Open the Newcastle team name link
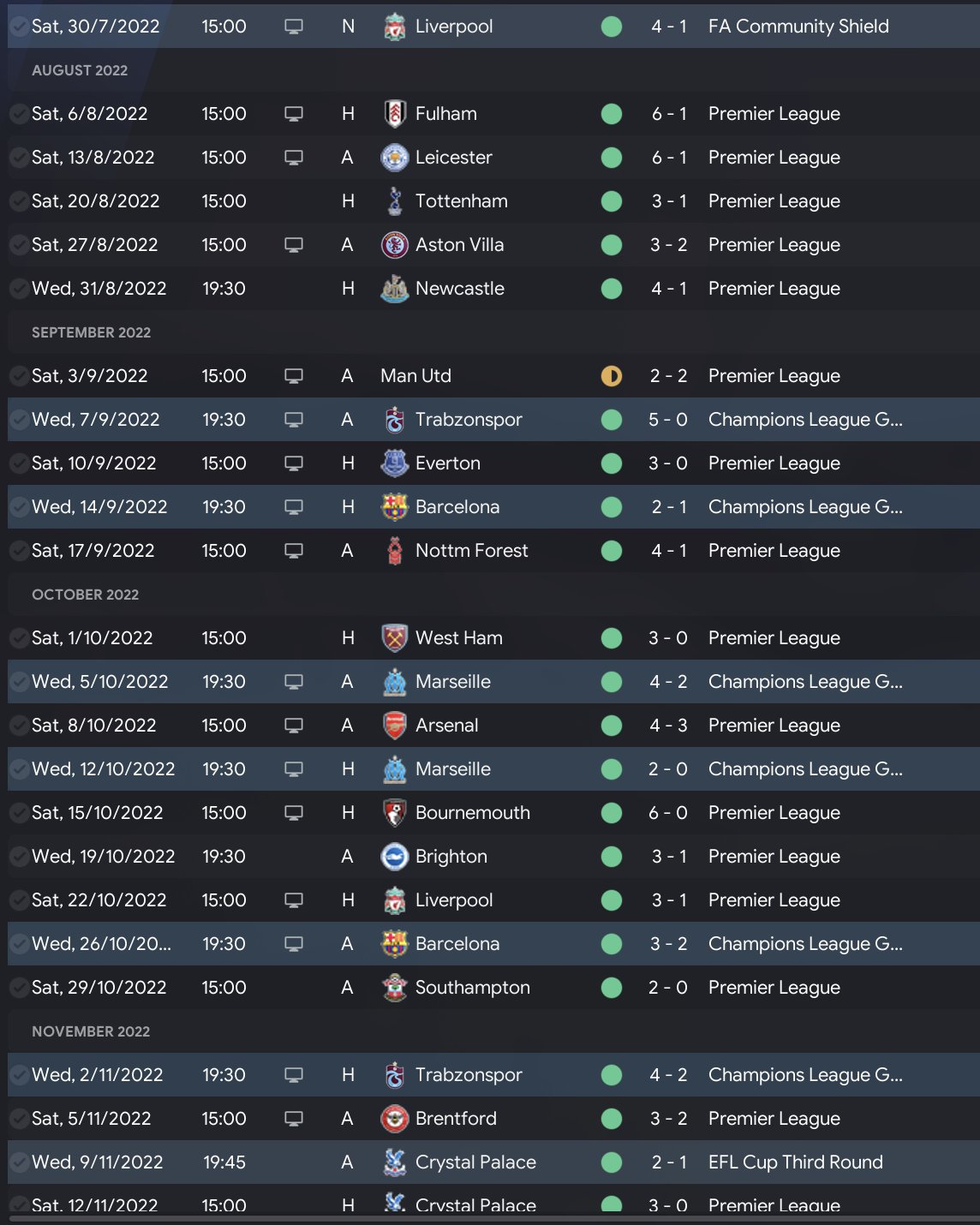This screenshot has height=1225, width=980. tap(459, 289)
